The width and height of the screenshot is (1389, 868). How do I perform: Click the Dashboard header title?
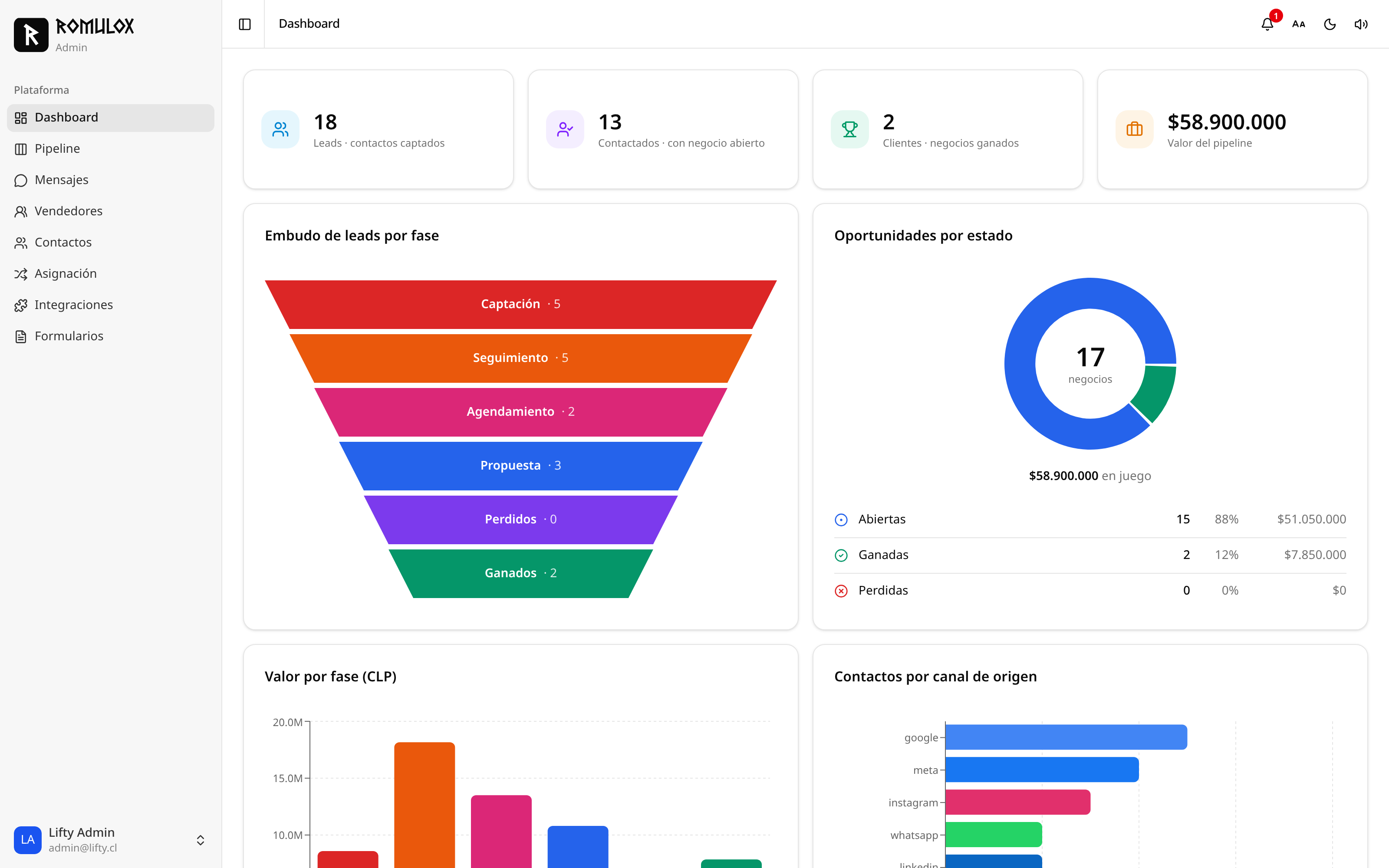coord(309,23)
